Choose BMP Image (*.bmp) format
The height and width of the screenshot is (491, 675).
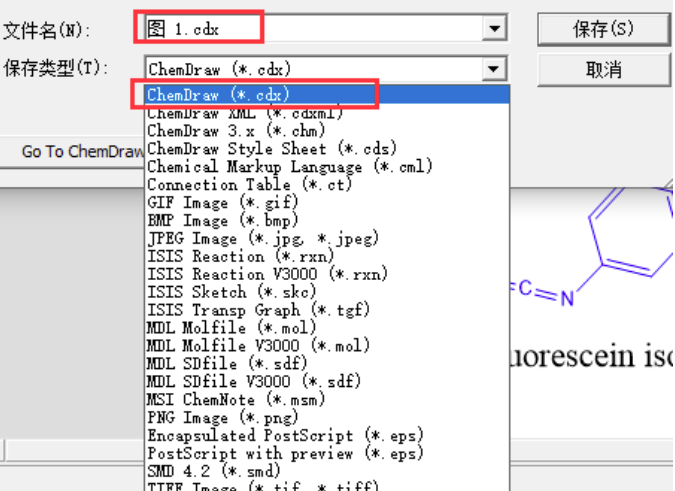tap(327, 220)
